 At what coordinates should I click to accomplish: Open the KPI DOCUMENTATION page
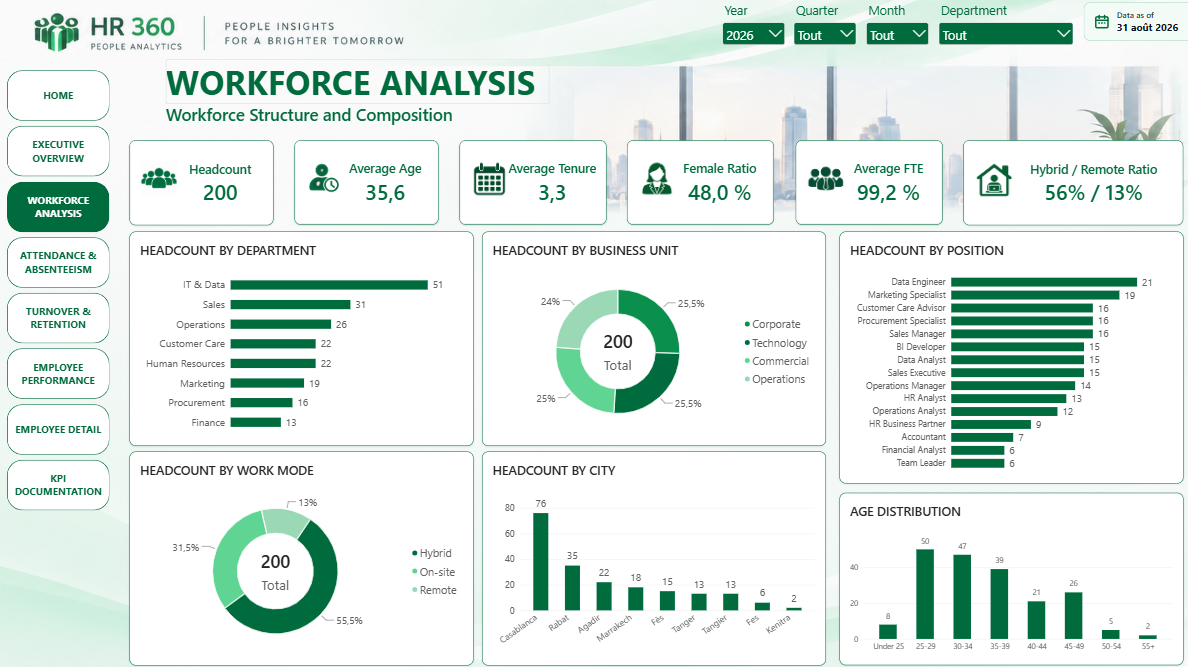58,484
